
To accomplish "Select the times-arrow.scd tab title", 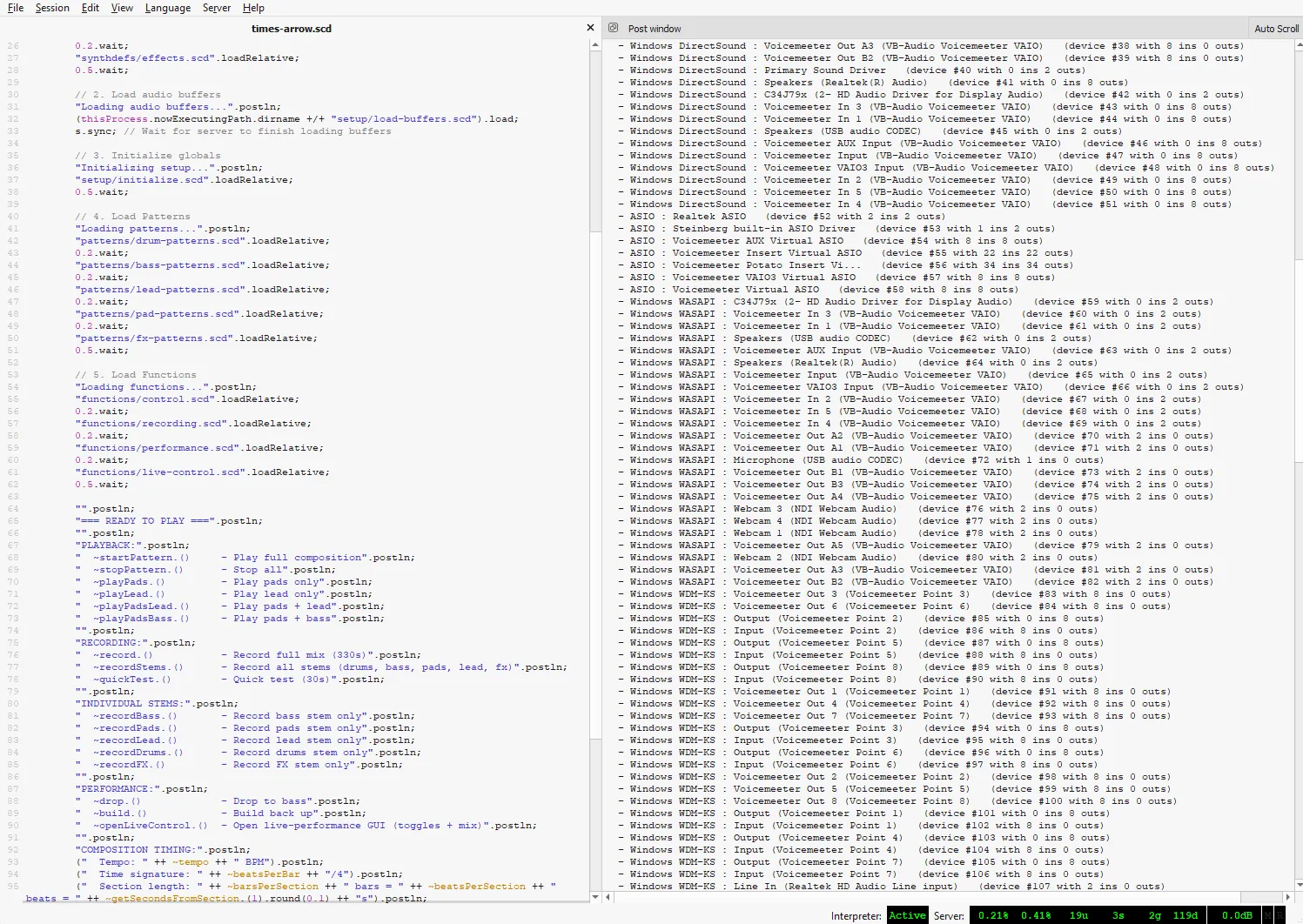I will point(291,29).
